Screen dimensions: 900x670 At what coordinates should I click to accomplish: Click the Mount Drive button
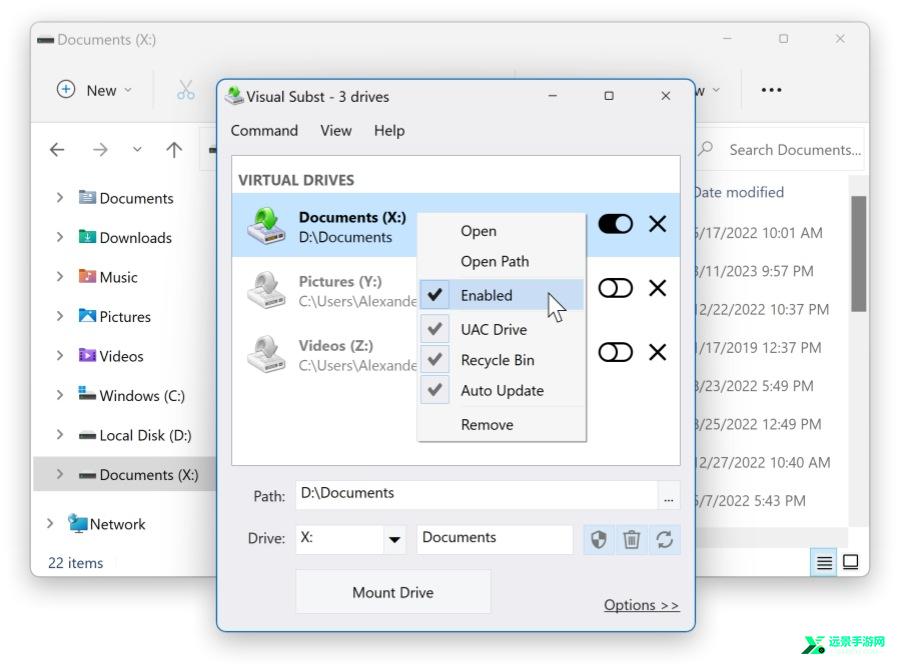393,592
